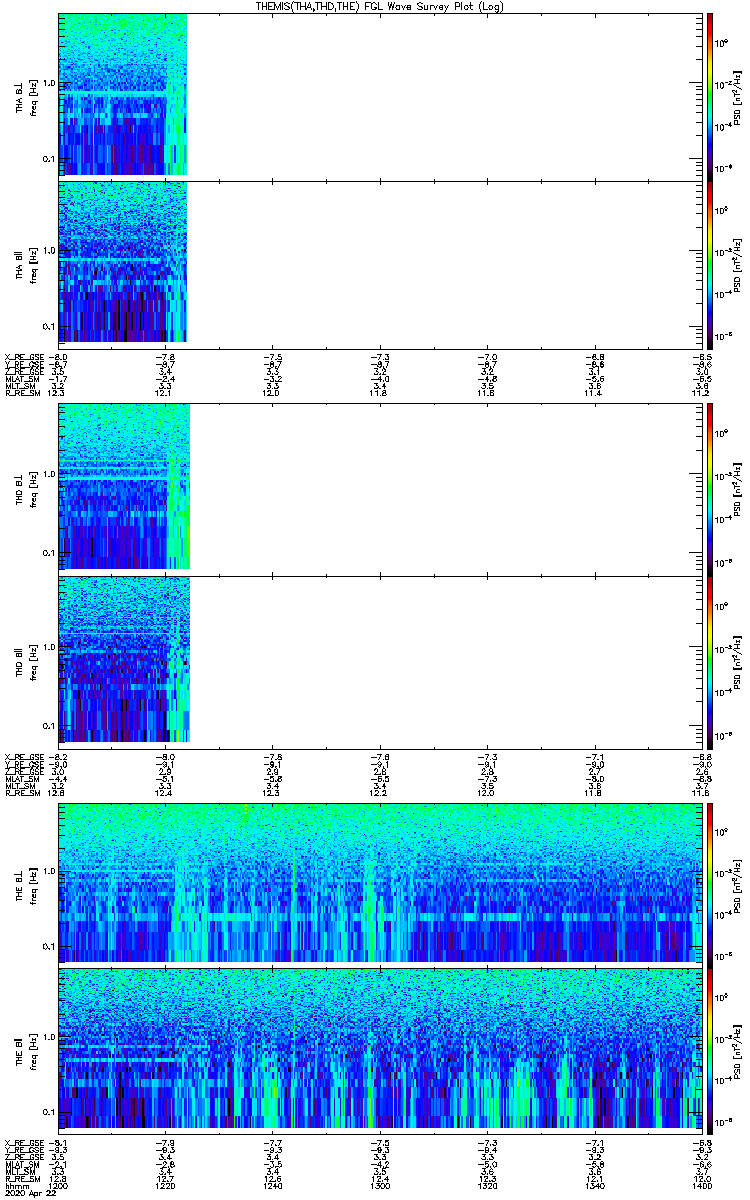Click the THE B∥ freq [Hz] axis label
Viewport: 750px width, 1200px height.
(x=25, y=1052)
